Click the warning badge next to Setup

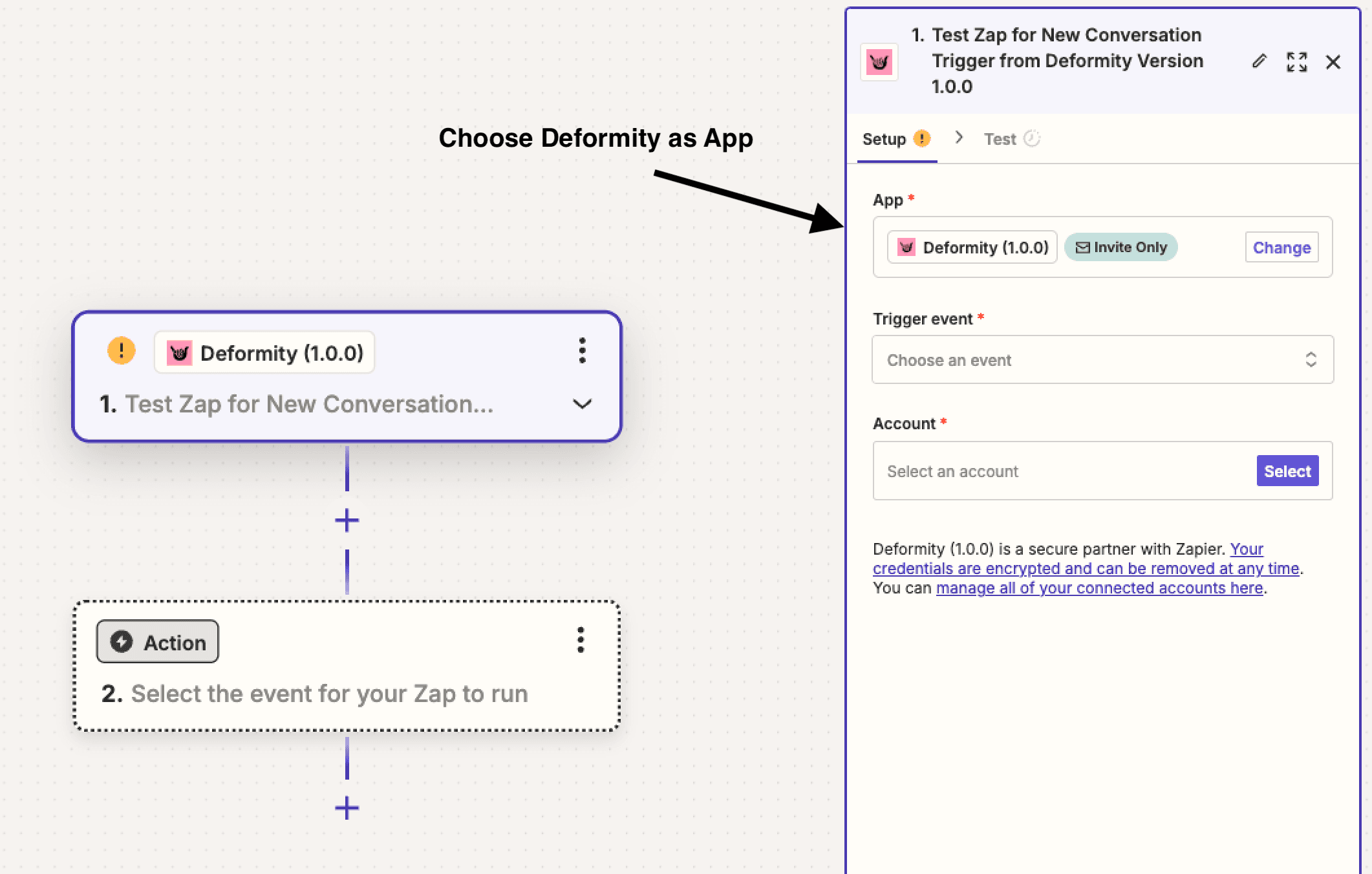[x=923, y=138]
